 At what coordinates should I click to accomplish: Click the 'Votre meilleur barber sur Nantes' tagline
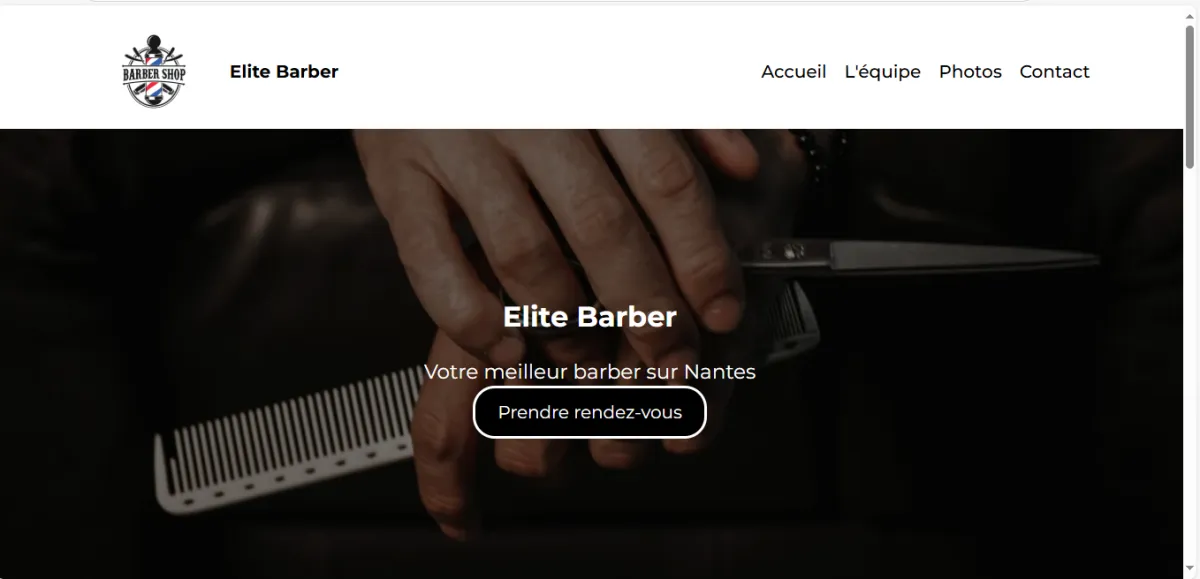pyautogui.click(x=590, y=372)
